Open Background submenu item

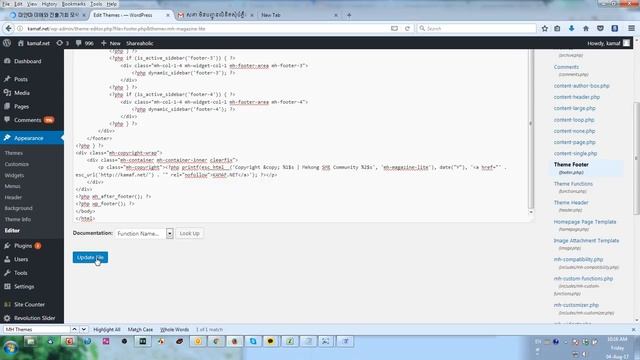tap(18, 208)
